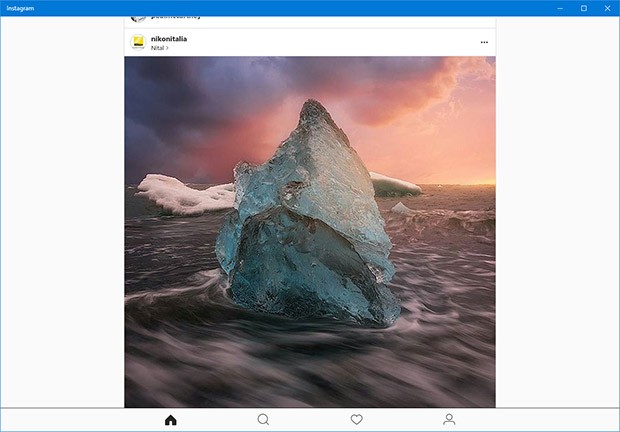This screenshot has width=620, height=432.
Task: Open the Nital location link
Action: coord(159,48)
